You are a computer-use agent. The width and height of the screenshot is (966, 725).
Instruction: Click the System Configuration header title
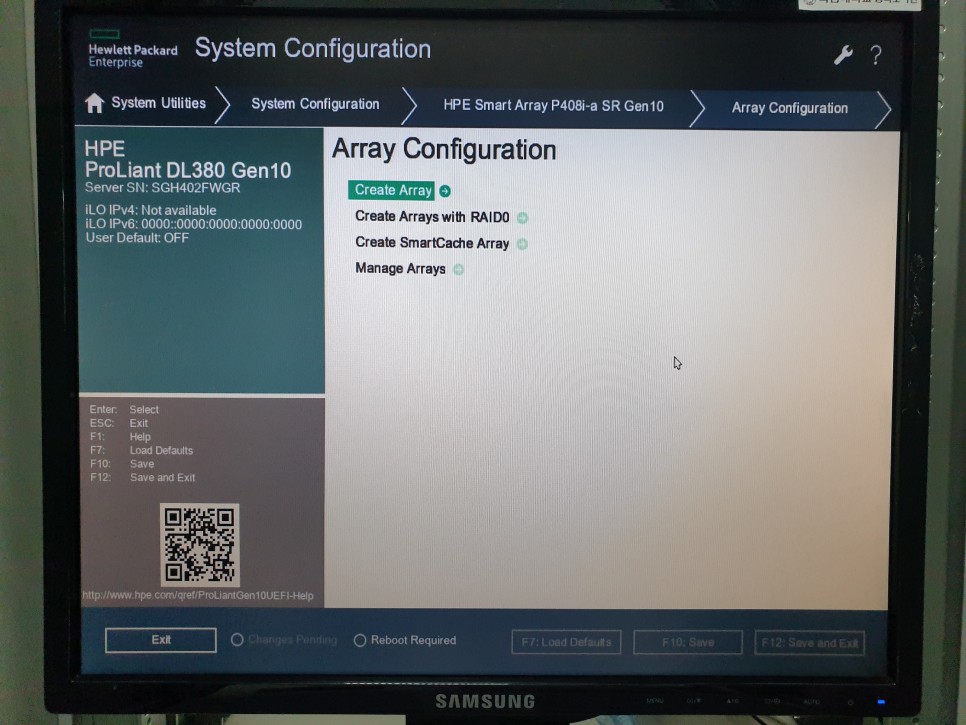(313, 49)
